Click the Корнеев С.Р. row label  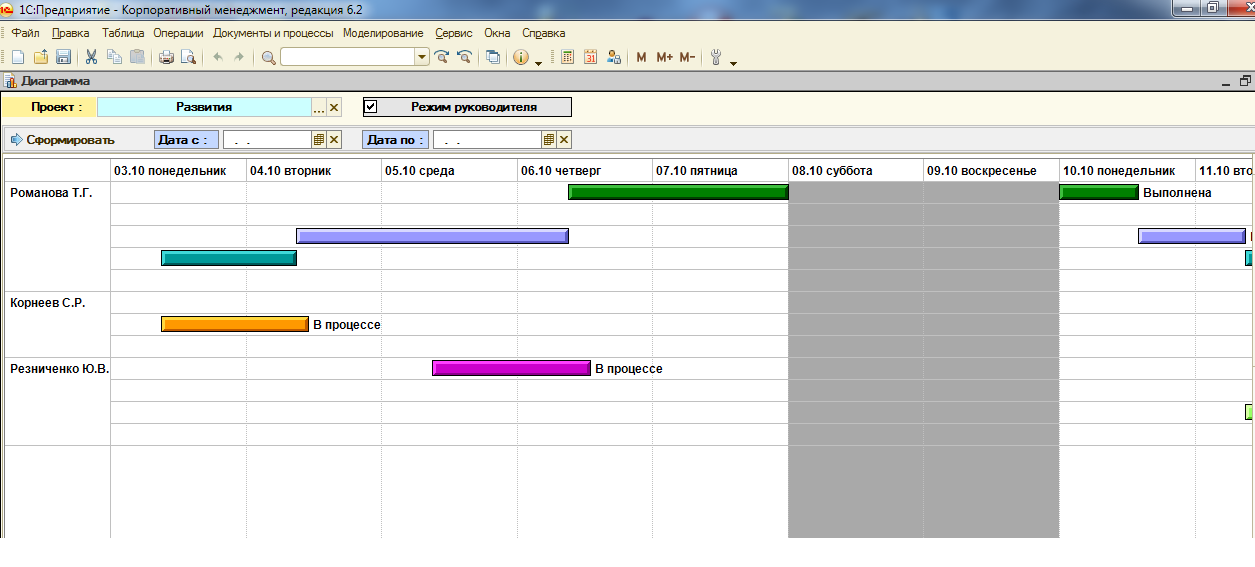(x=47, y=303)
